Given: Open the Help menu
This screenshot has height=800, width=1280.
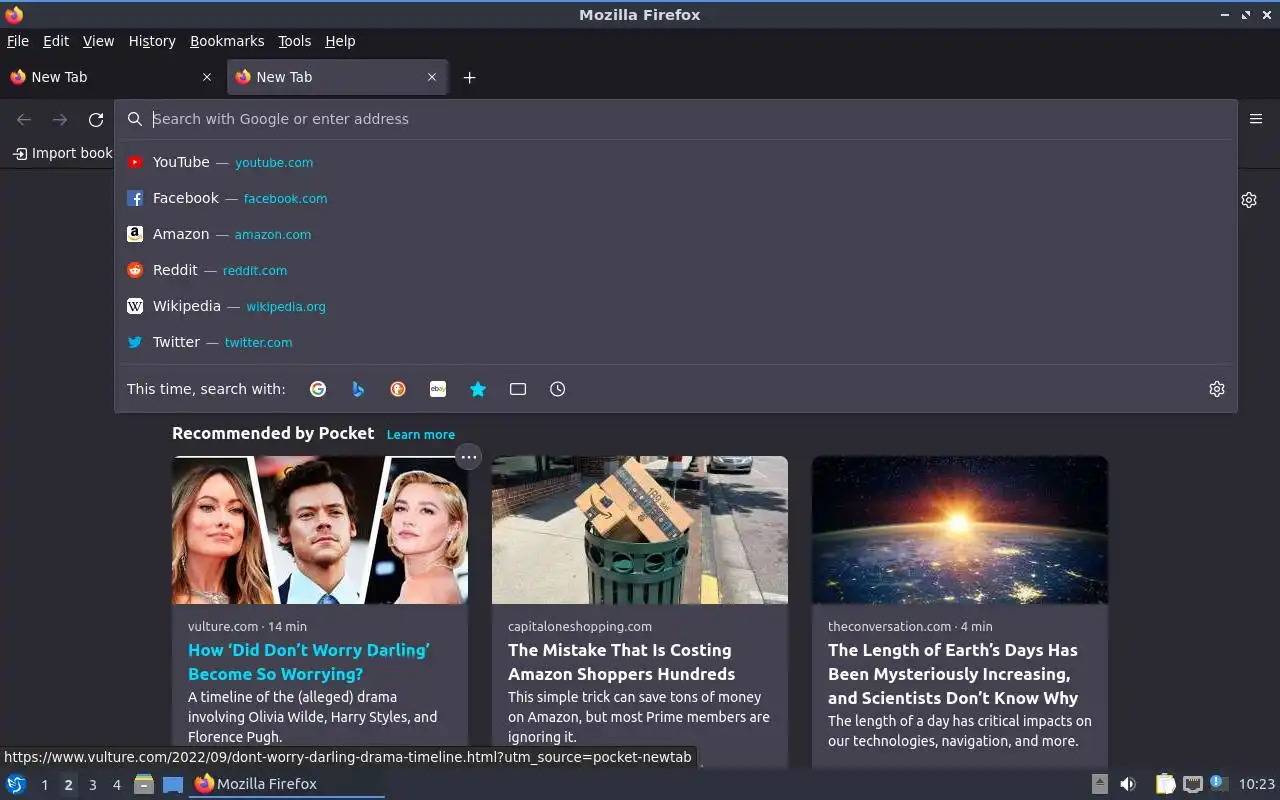Looking at the screenshot, I should pos(340,41).
